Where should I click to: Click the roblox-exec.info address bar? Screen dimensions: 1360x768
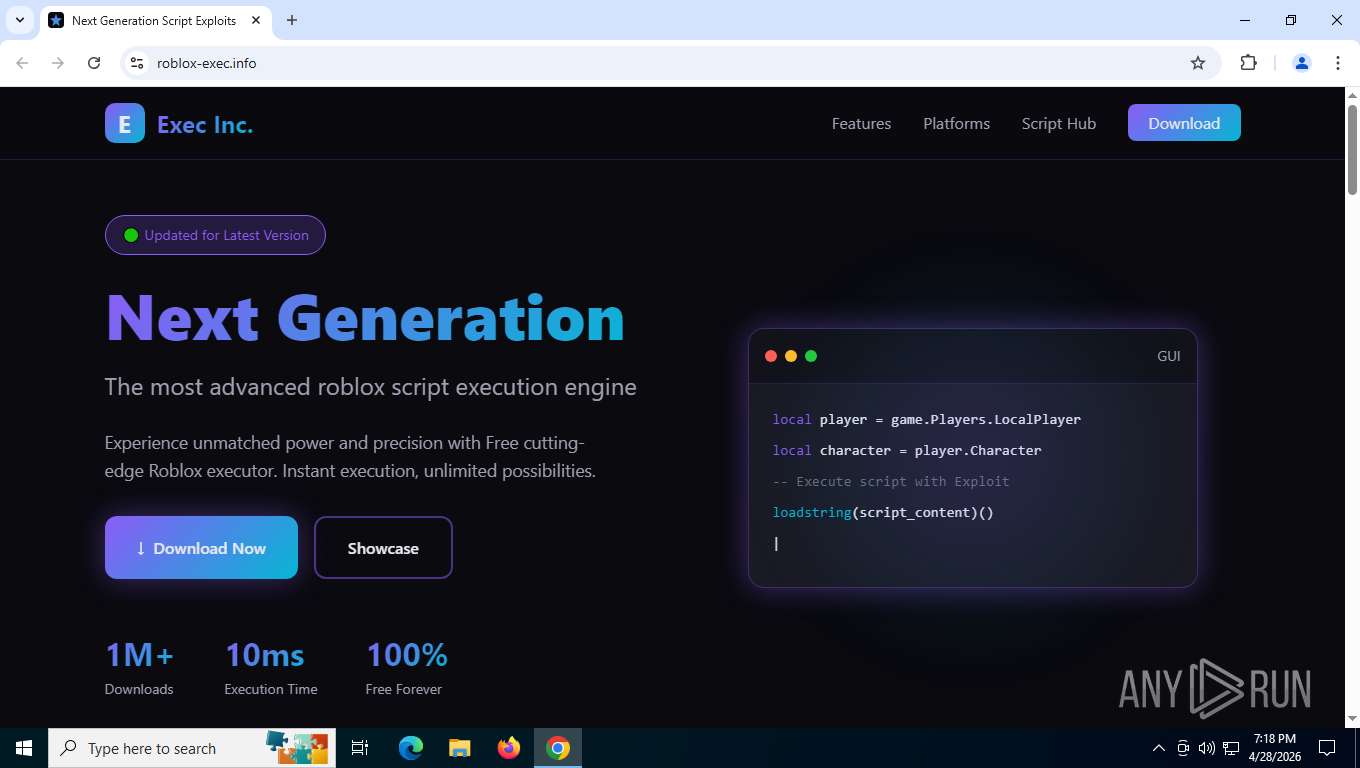point(670,63)
